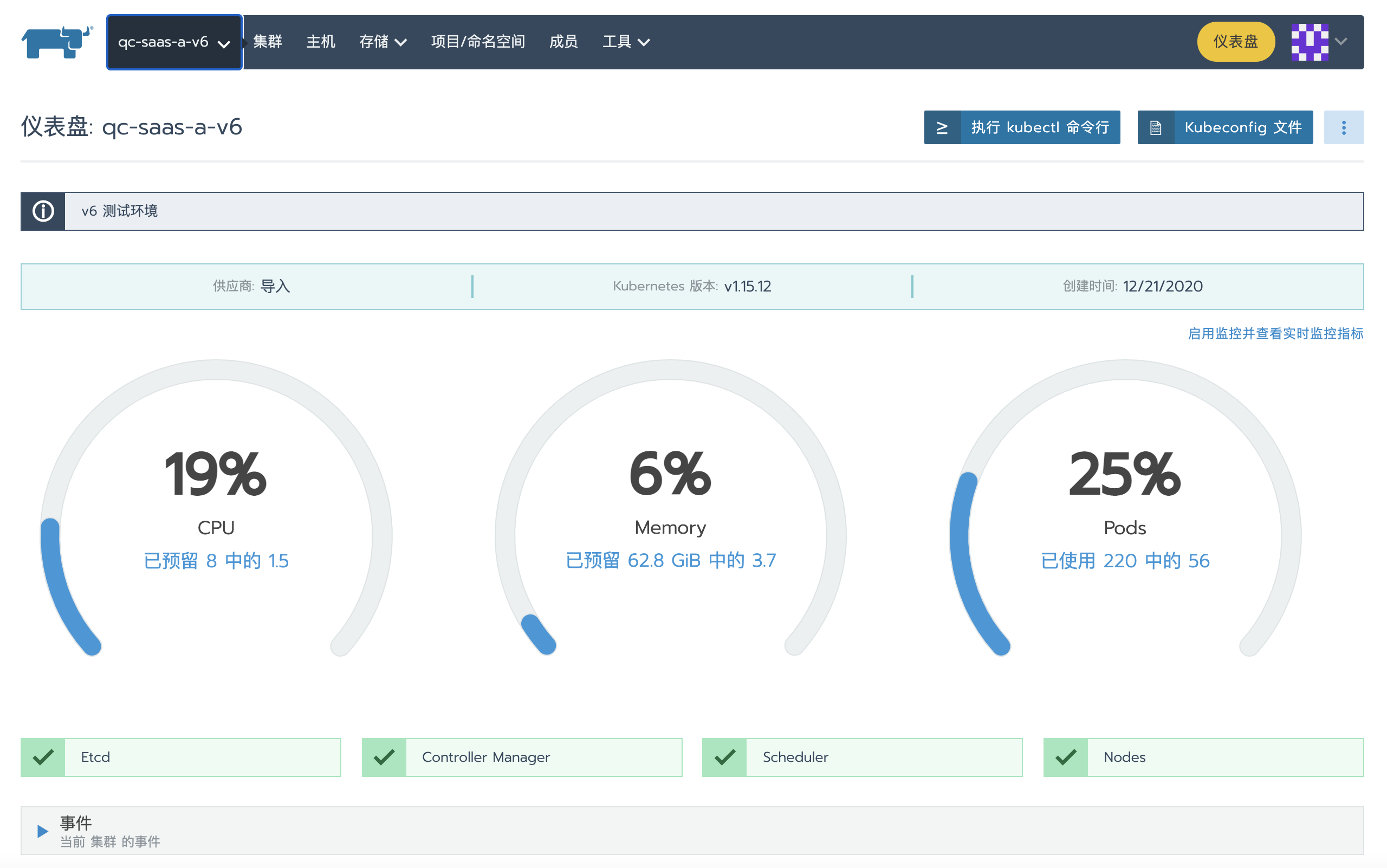Click the Kubeconfig file document icon
This screenshot has height=868, width=1387.
coord(1155,127)
